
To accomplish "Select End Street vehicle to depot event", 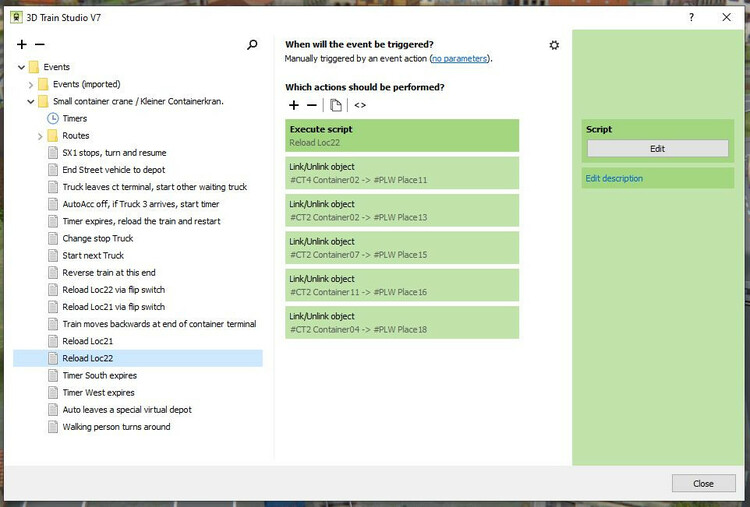I will 114,170.
